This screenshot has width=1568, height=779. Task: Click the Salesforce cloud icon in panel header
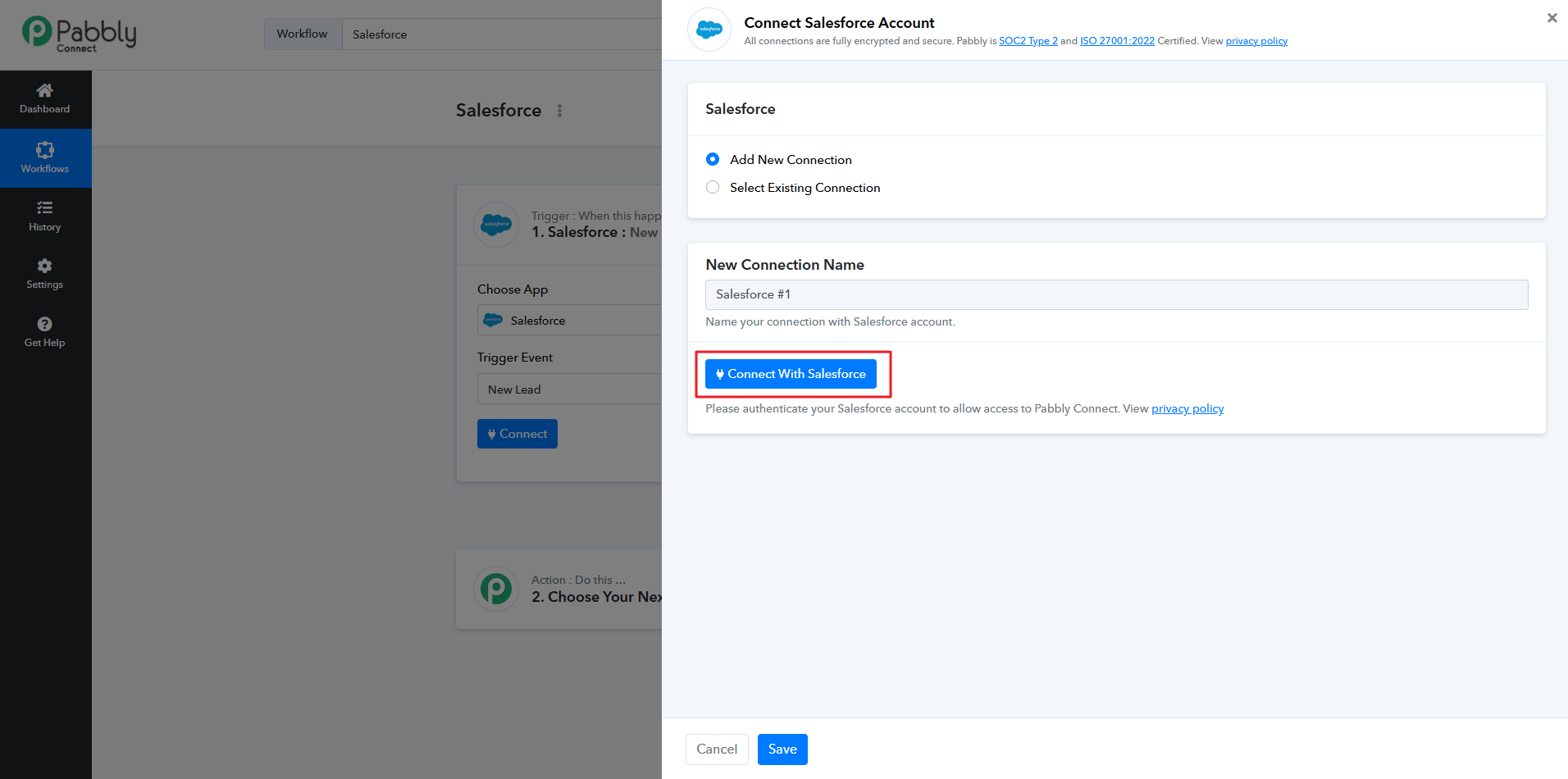709,30
